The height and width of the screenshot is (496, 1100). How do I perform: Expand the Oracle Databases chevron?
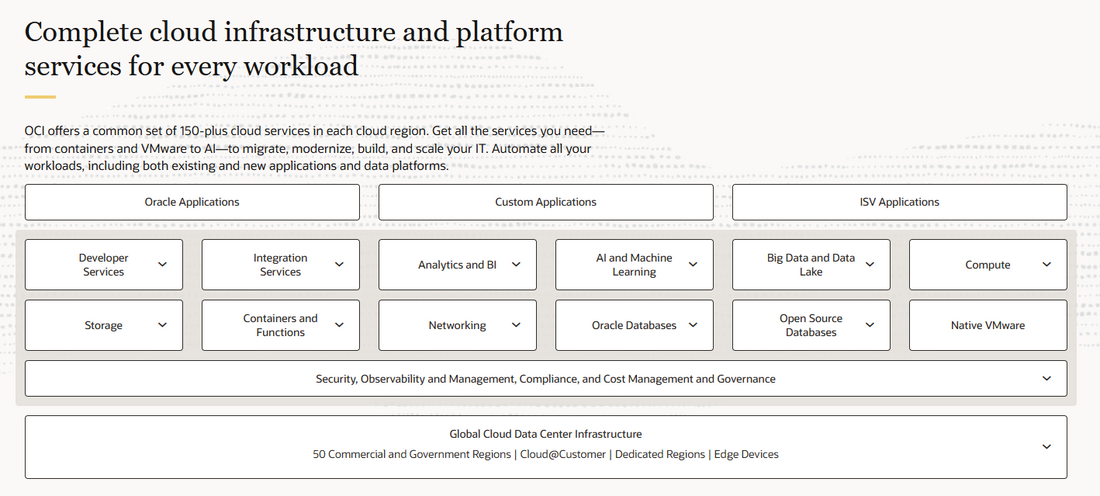pos(693,325)
